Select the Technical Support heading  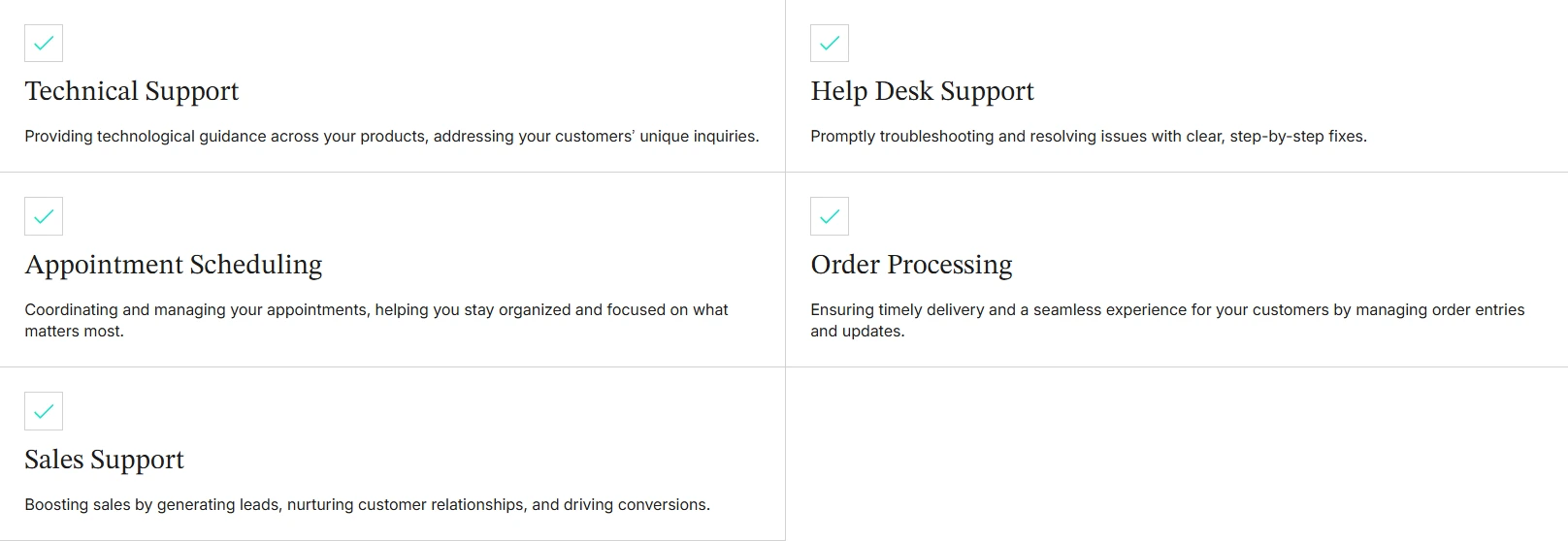(x=132, y=91)
